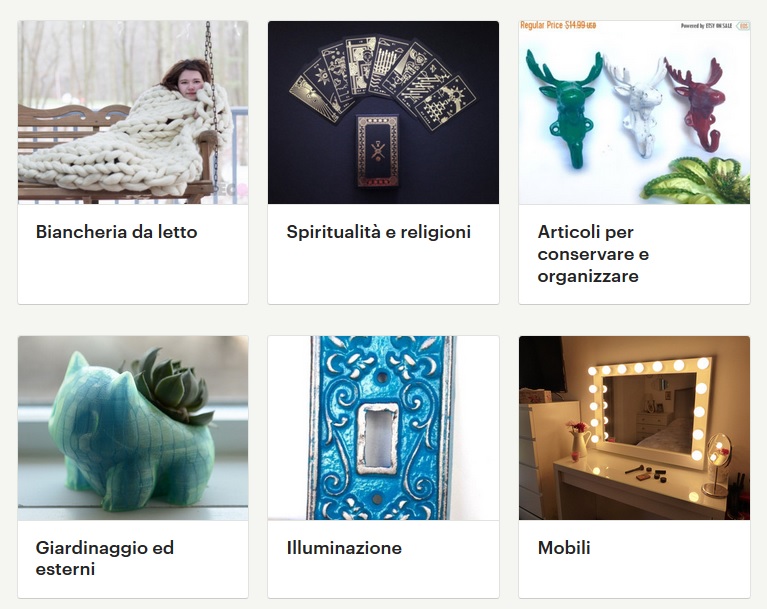
Task: Go to the Mobili category link
Action: [x=564, y=547]
